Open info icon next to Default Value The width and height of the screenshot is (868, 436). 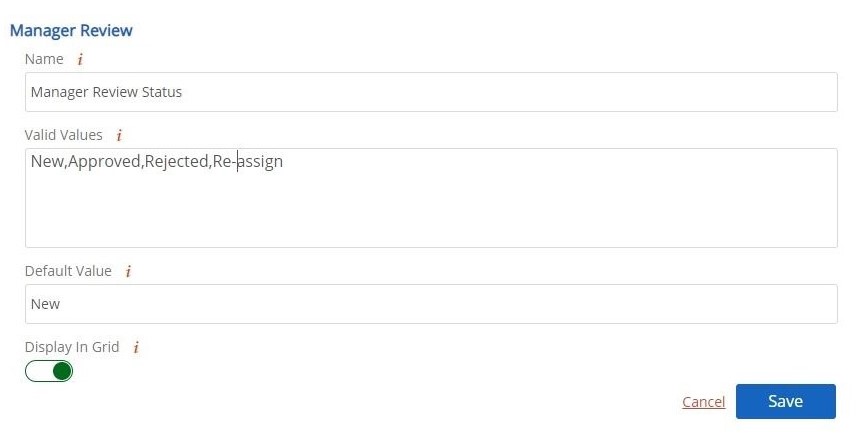[x=128, y=271]
